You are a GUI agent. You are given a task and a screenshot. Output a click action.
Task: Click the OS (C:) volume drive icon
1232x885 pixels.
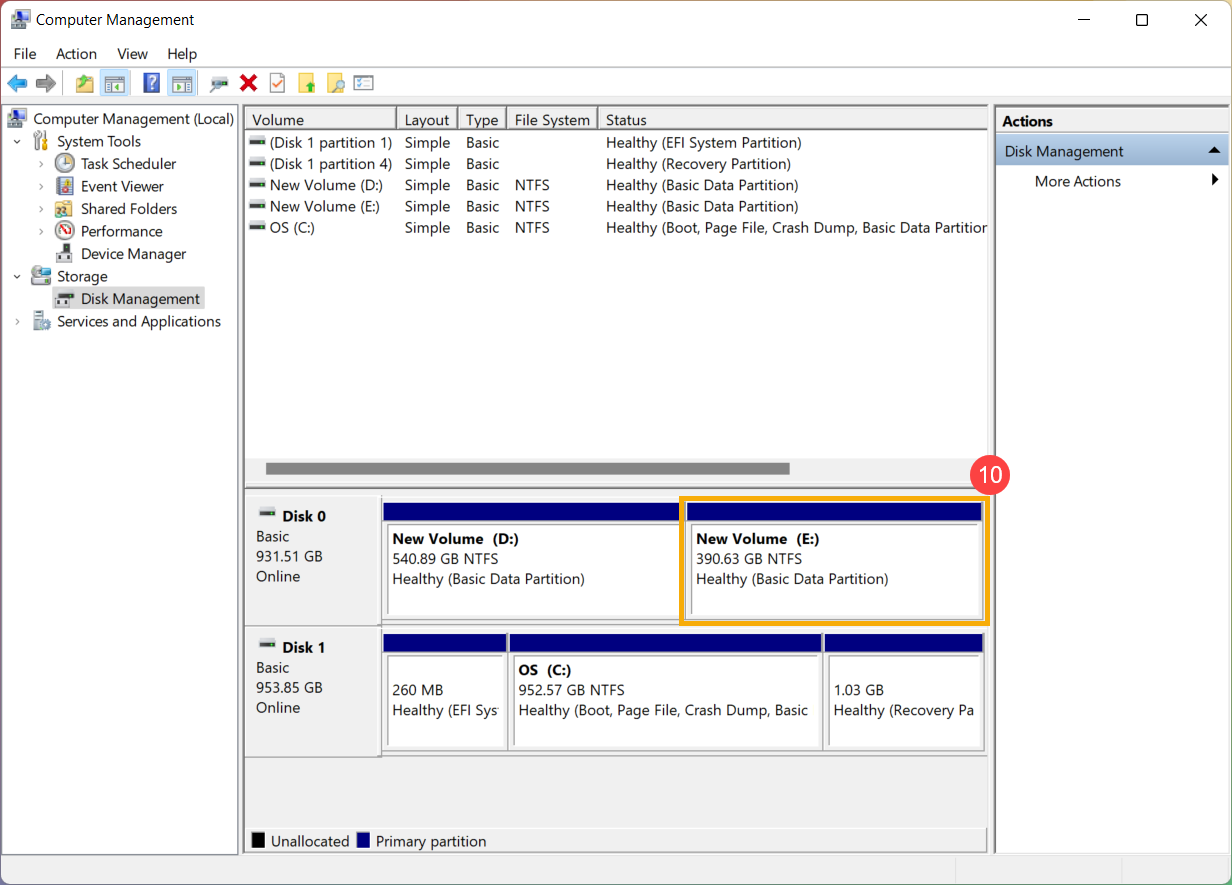pos(258,227)
